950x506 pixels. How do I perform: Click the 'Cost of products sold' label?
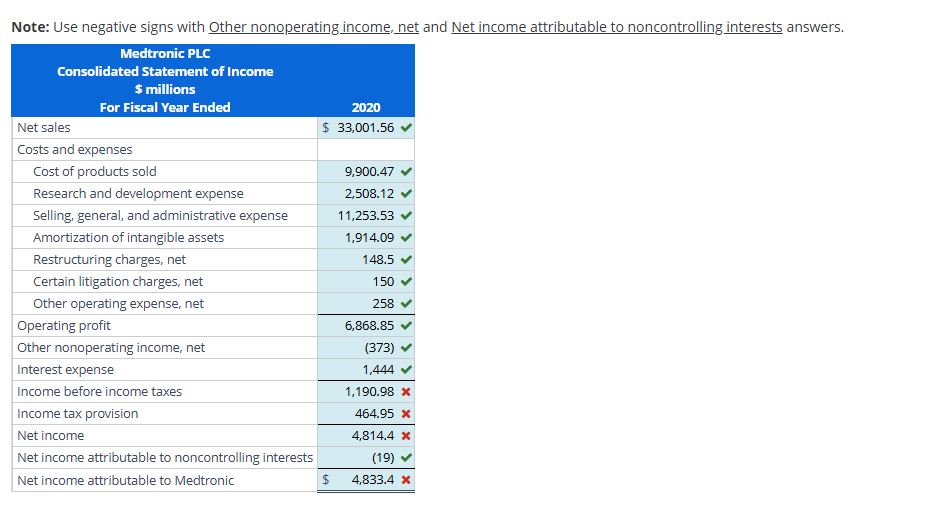(x=95, y=171)
